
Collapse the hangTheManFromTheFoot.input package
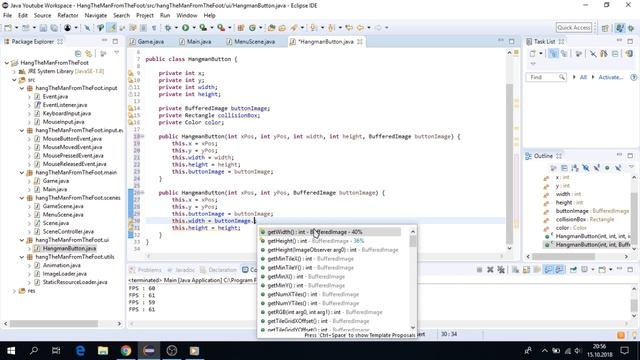(x=22, y=88)
